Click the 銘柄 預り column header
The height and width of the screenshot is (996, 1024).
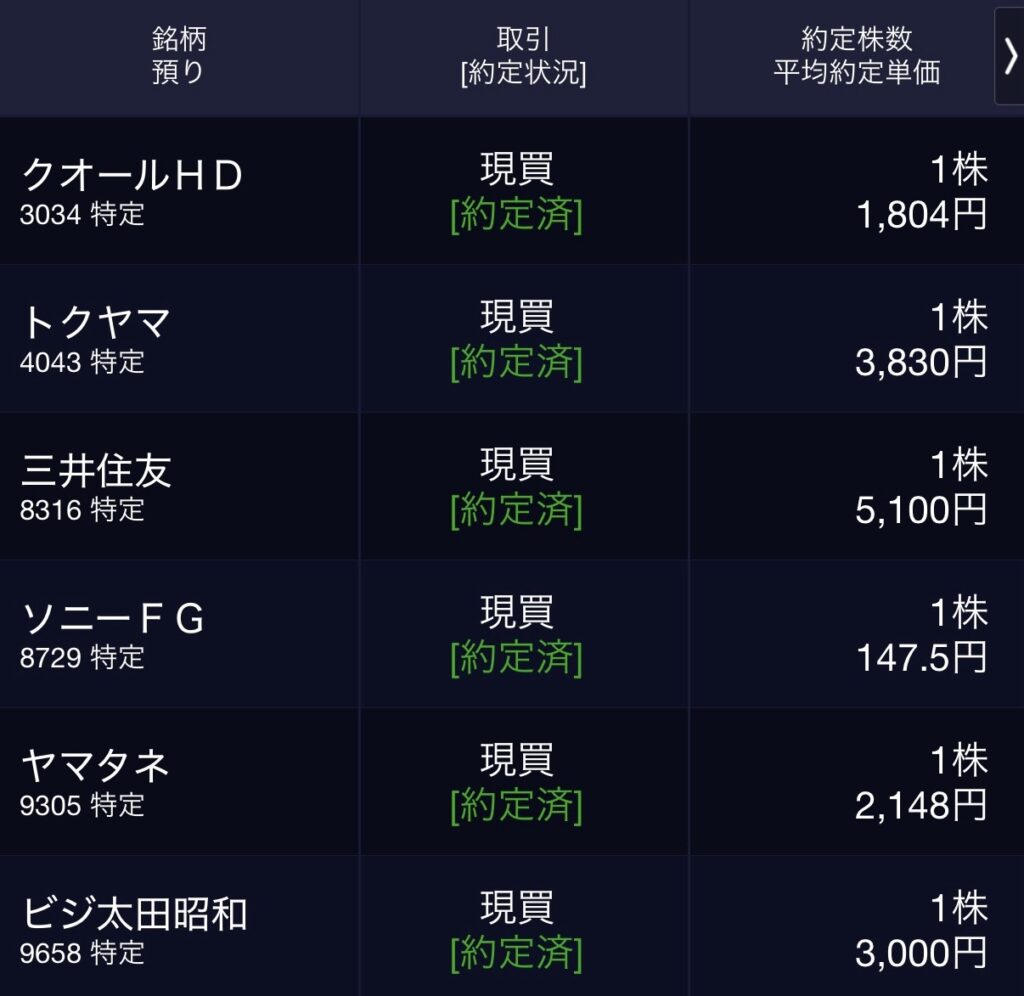tap(179, 56)
